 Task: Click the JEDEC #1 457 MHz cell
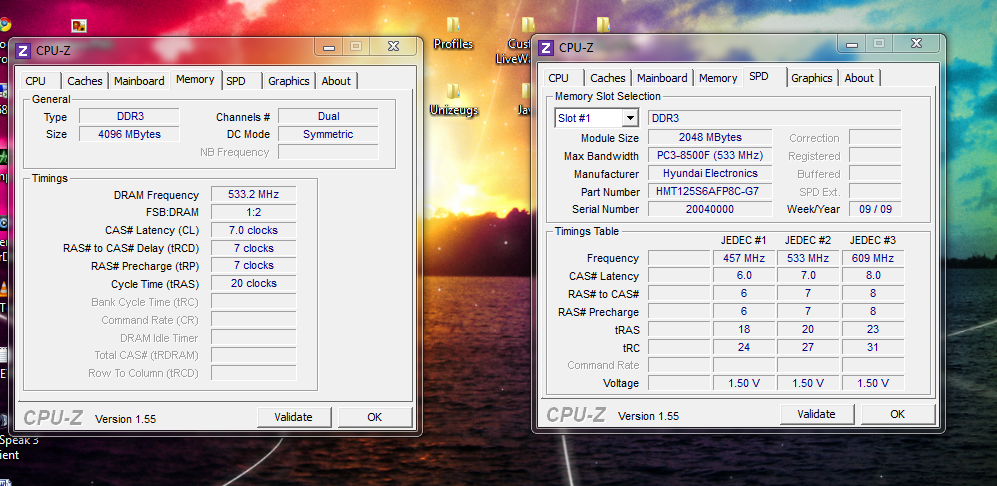coord(744,258)
